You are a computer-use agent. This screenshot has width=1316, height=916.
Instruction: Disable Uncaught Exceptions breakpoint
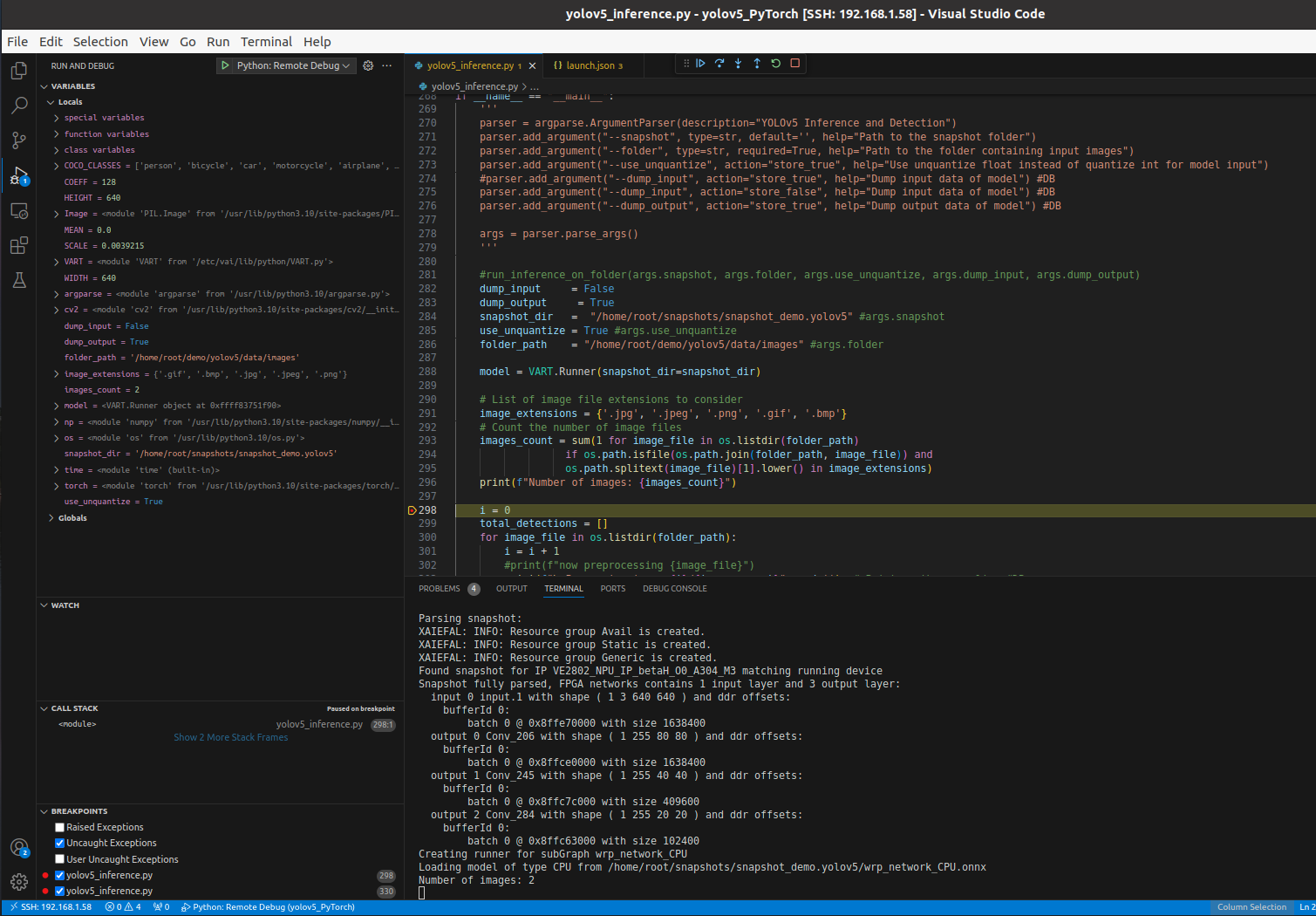click(60, 843)
